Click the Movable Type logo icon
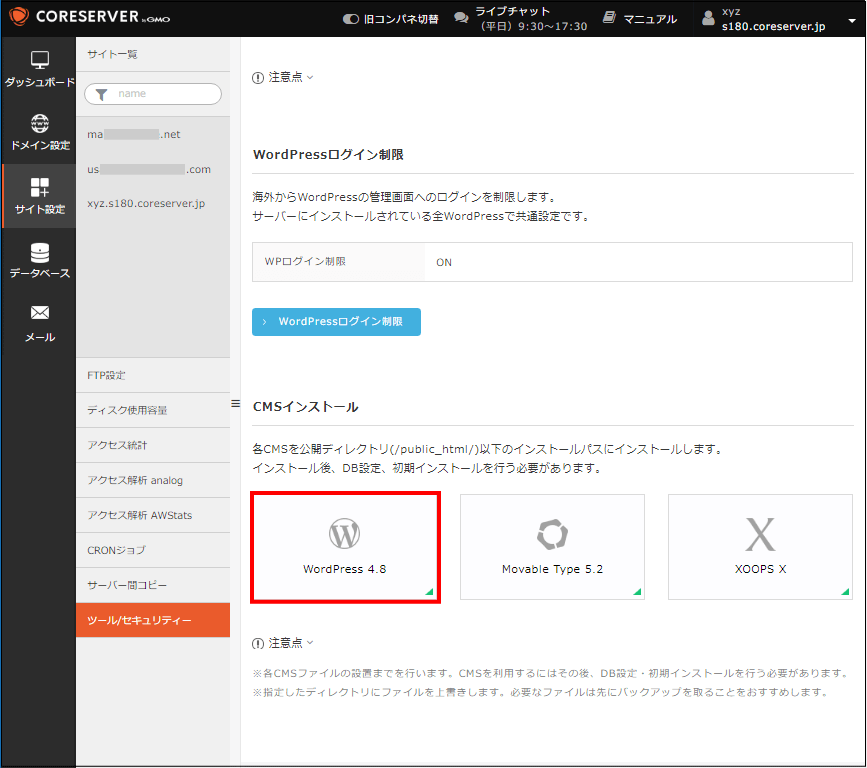This screenshot has height=768, width=867. click(552, 534)
